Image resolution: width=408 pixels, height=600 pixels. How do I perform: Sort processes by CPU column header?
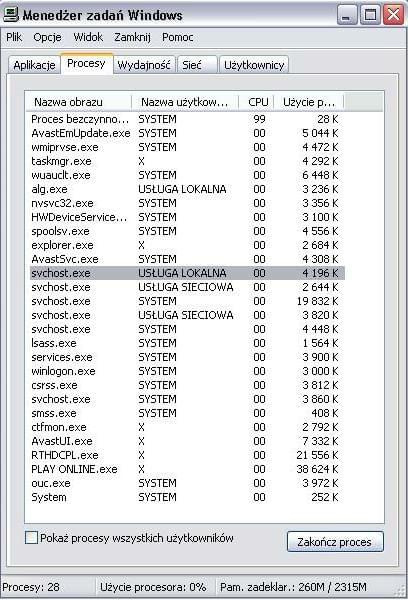[256, 102]
